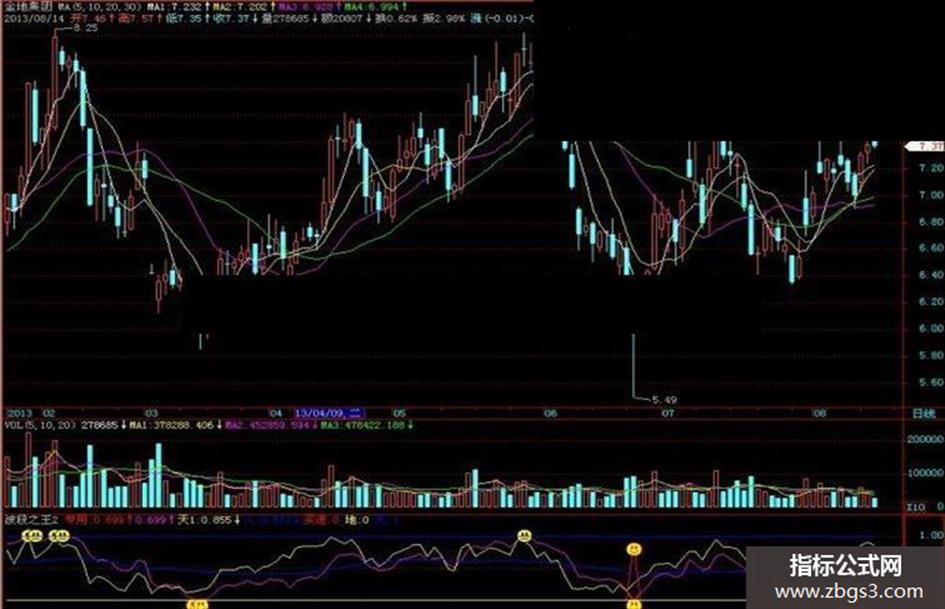Click the 06 month label on time axis

click(x=550, y=414)
